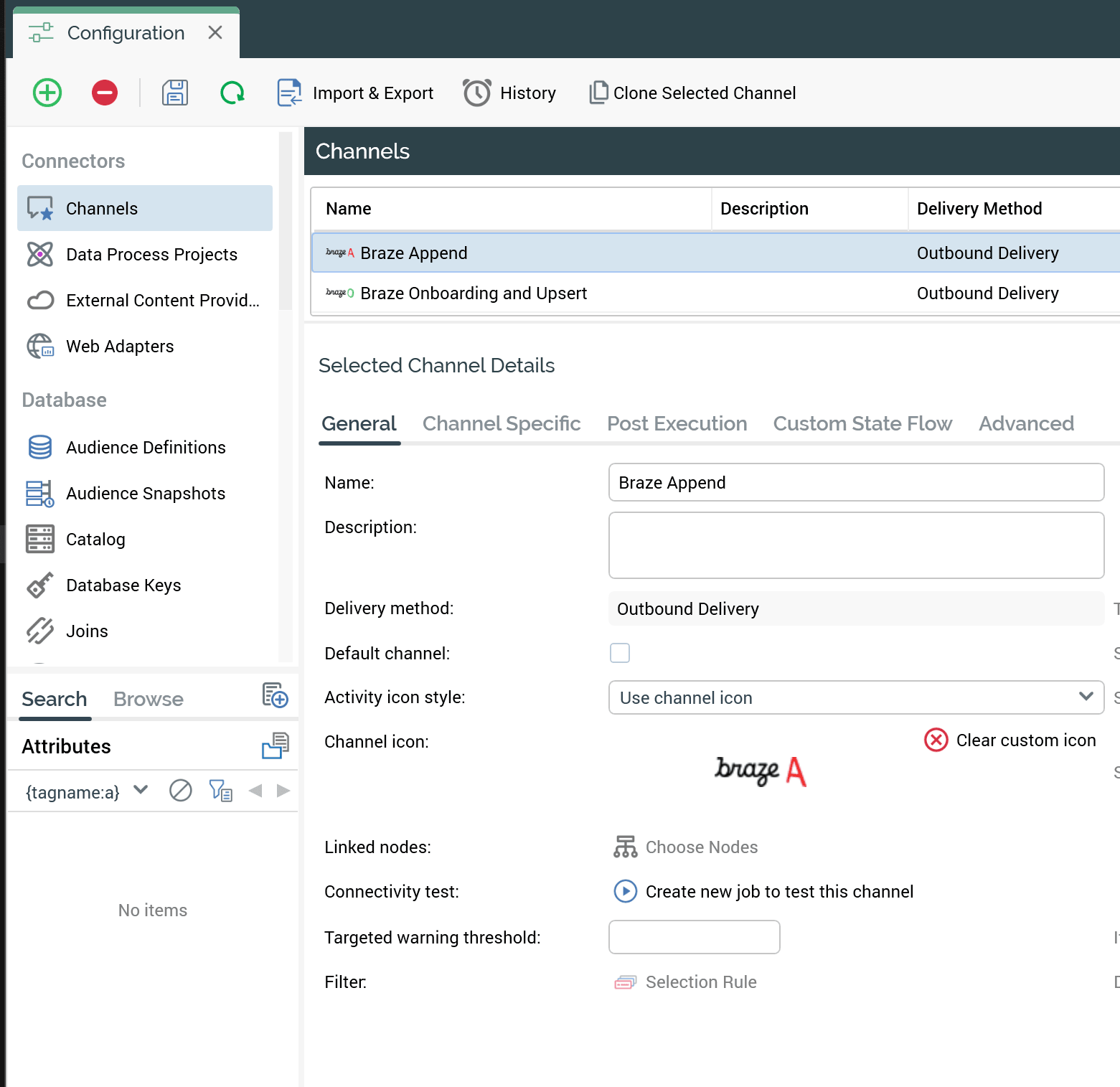This screenshot has width=1120, height=1087.
Task: Open the History panel
Action: click(509, 93)
